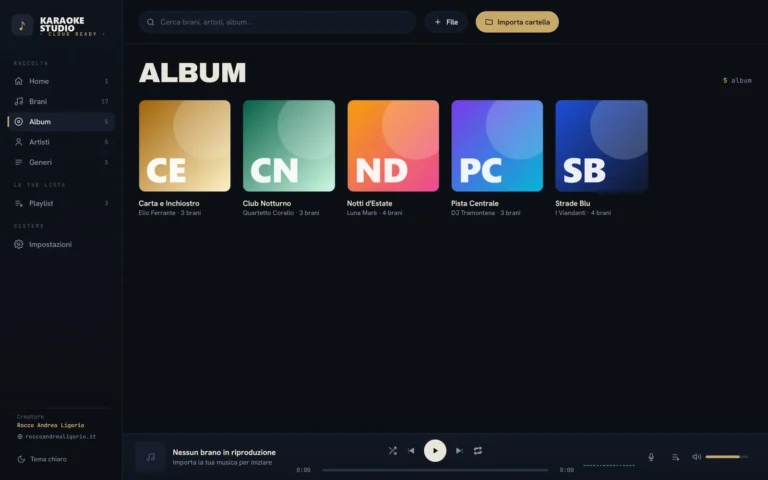This screenshot has height=480, width=768.
Task: Click the Notti d'Estate title
Action: (370, 203)
